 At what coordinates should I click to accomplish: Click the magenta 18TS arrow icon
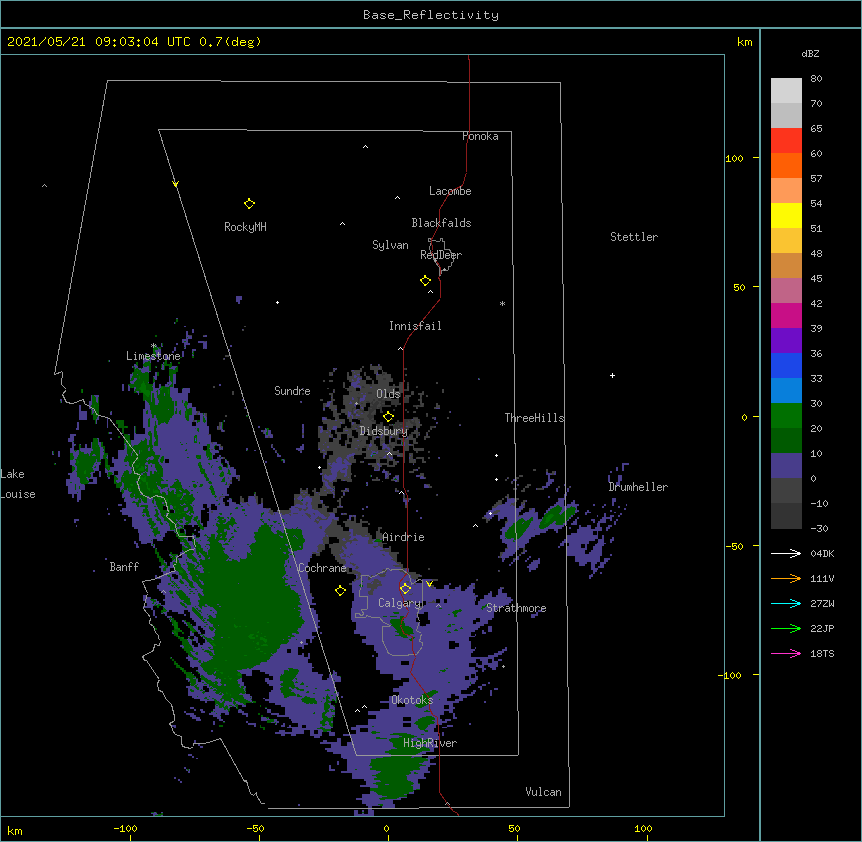(786, 653)
